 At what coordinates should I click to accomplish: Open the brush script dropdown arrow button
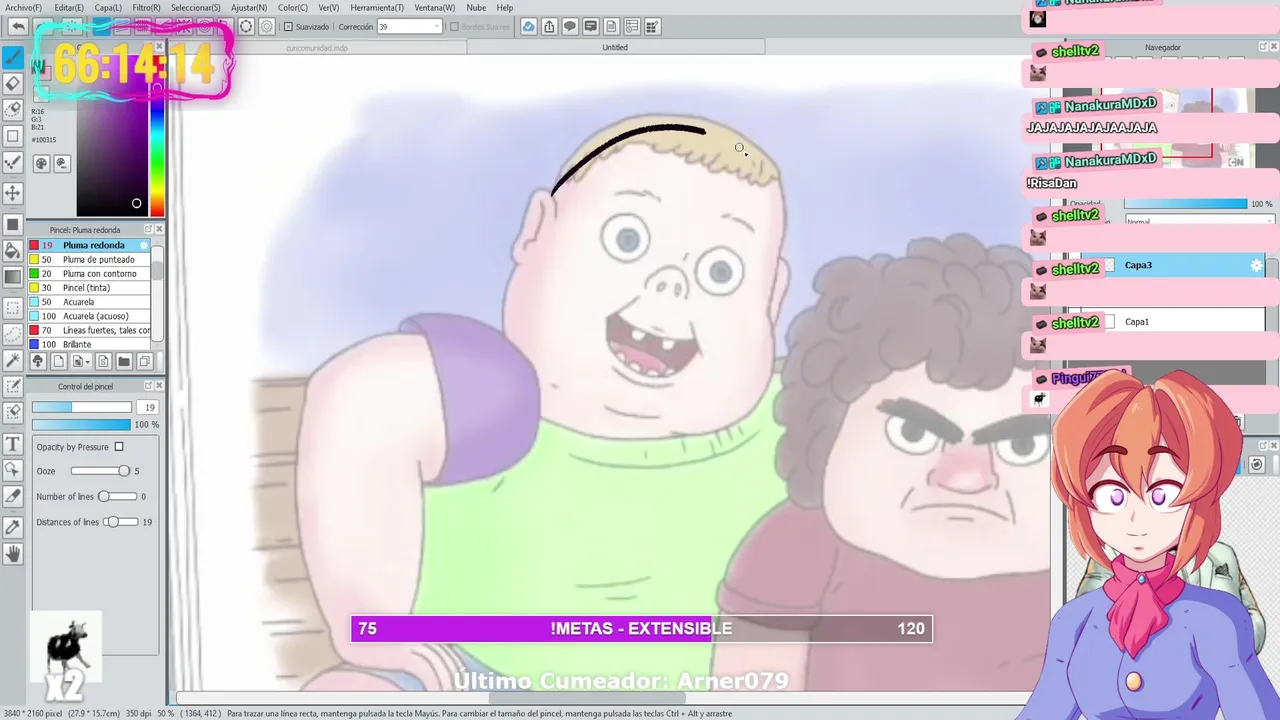click(x=84, y=361)
